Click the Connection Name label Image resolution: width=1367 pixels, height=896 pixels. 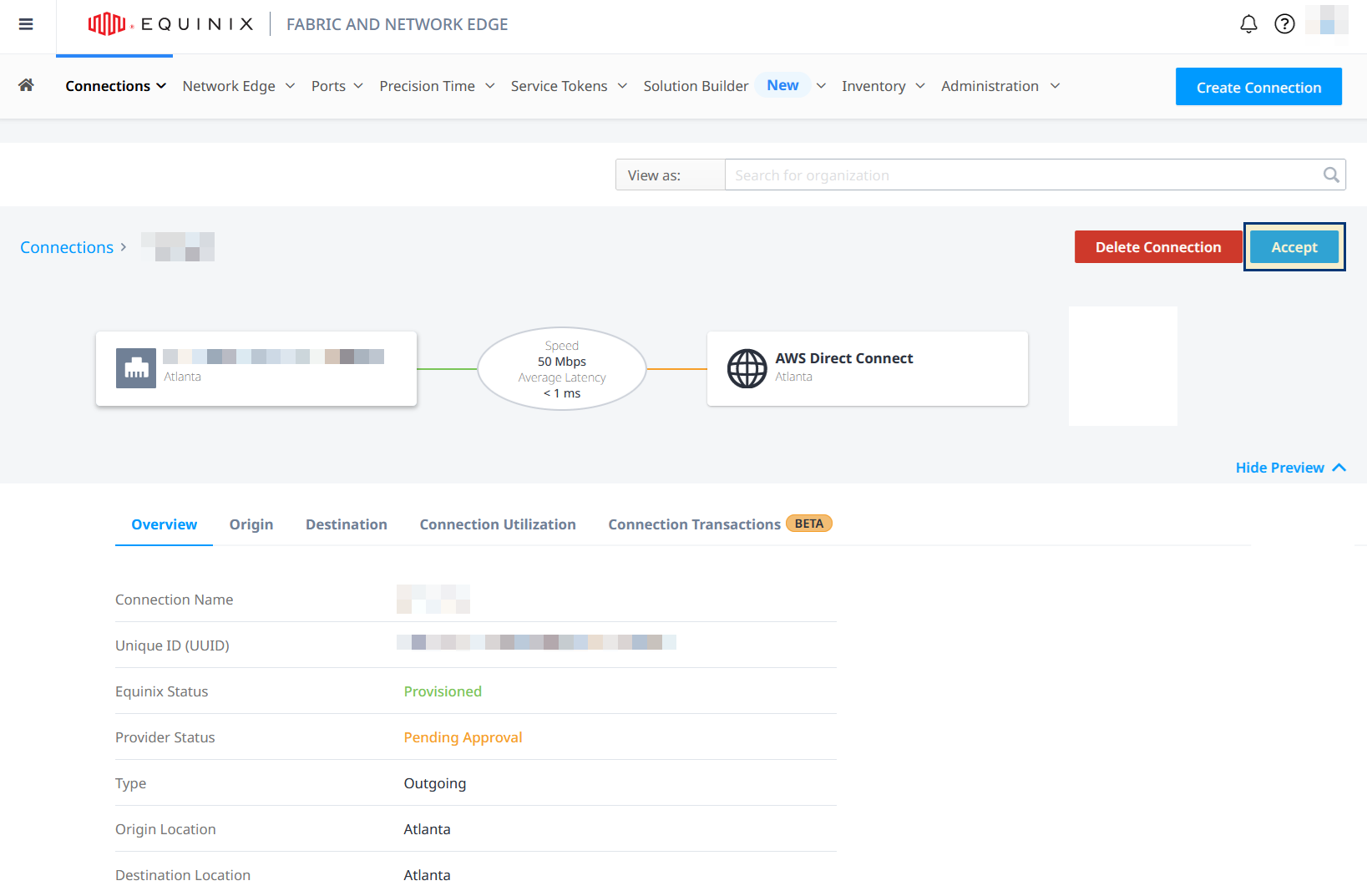175,600
